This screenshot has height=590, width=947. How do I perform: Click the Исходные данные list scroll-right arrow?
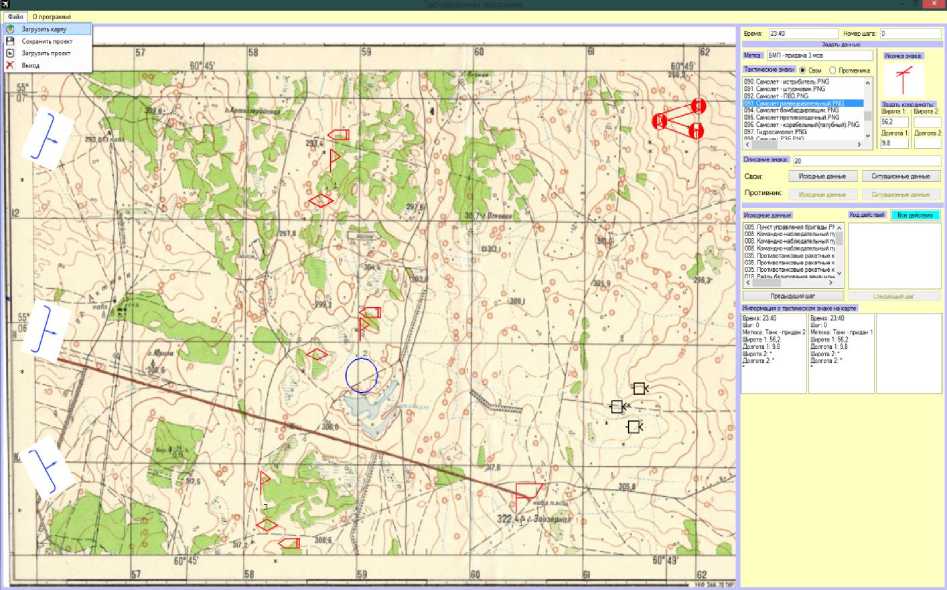pos(831,283)
